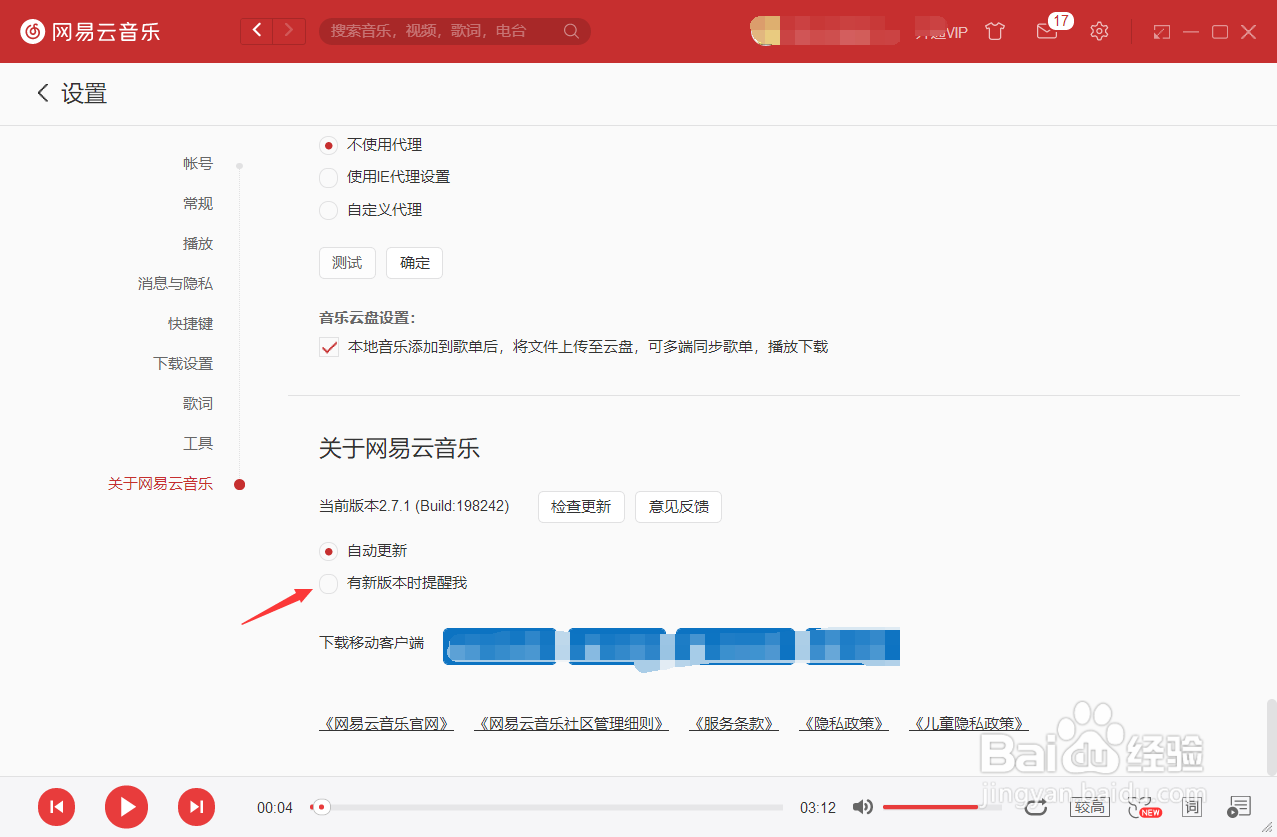Screen dimensions: 1277x837
Task: Select 自定义代理 radio option
Action: point(328,210)
